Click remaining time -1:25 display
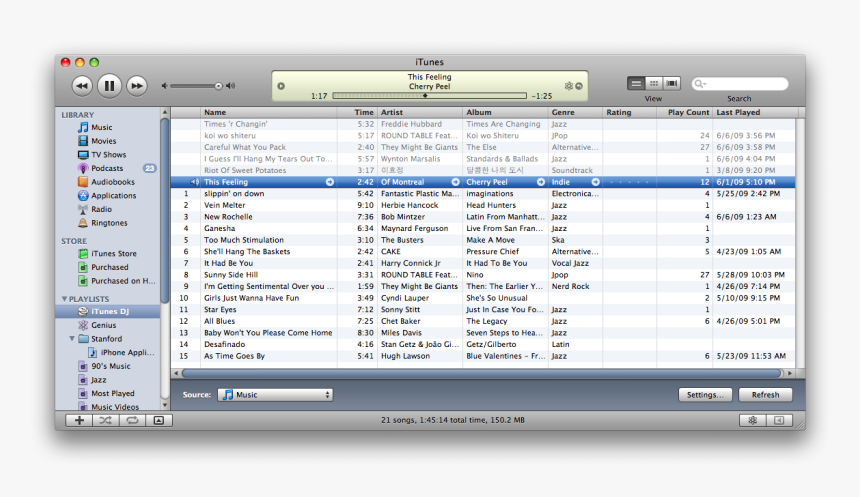860x497 pixels. coord(542,96)
